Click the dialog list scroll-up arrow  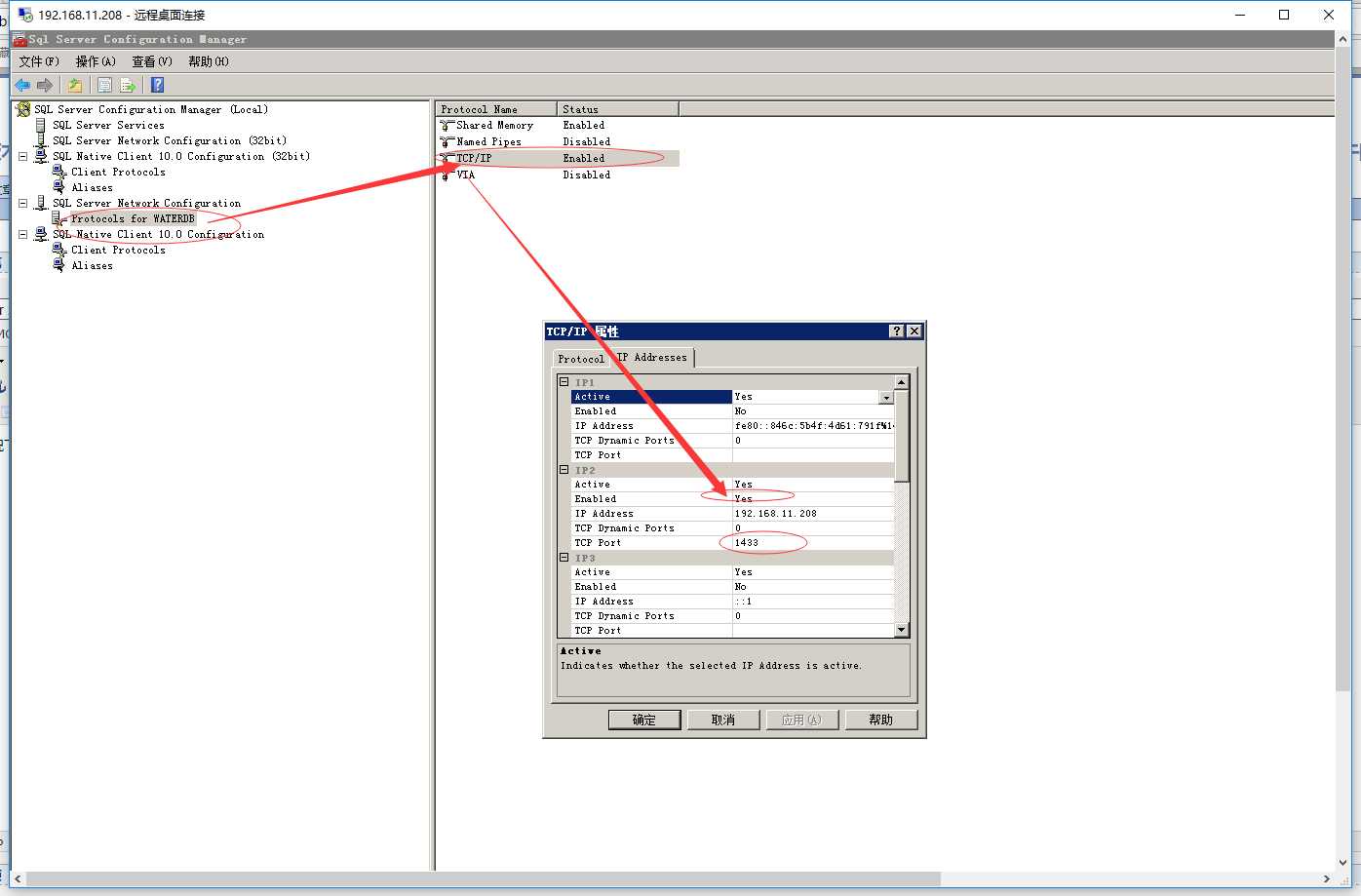[902, 382]
